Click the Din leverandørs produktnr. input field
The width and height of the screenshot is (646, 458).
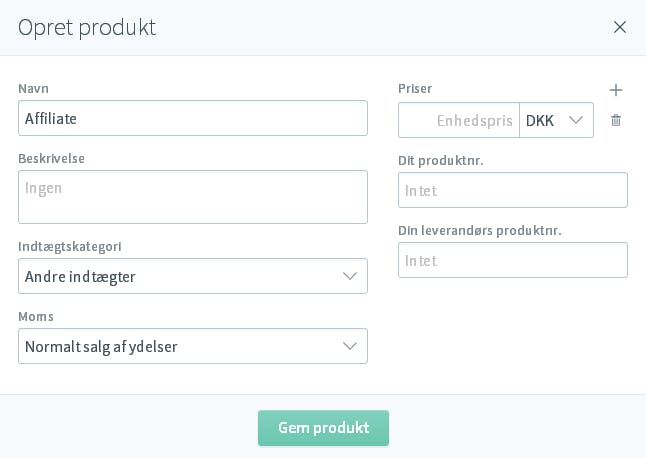click(513, 260)
